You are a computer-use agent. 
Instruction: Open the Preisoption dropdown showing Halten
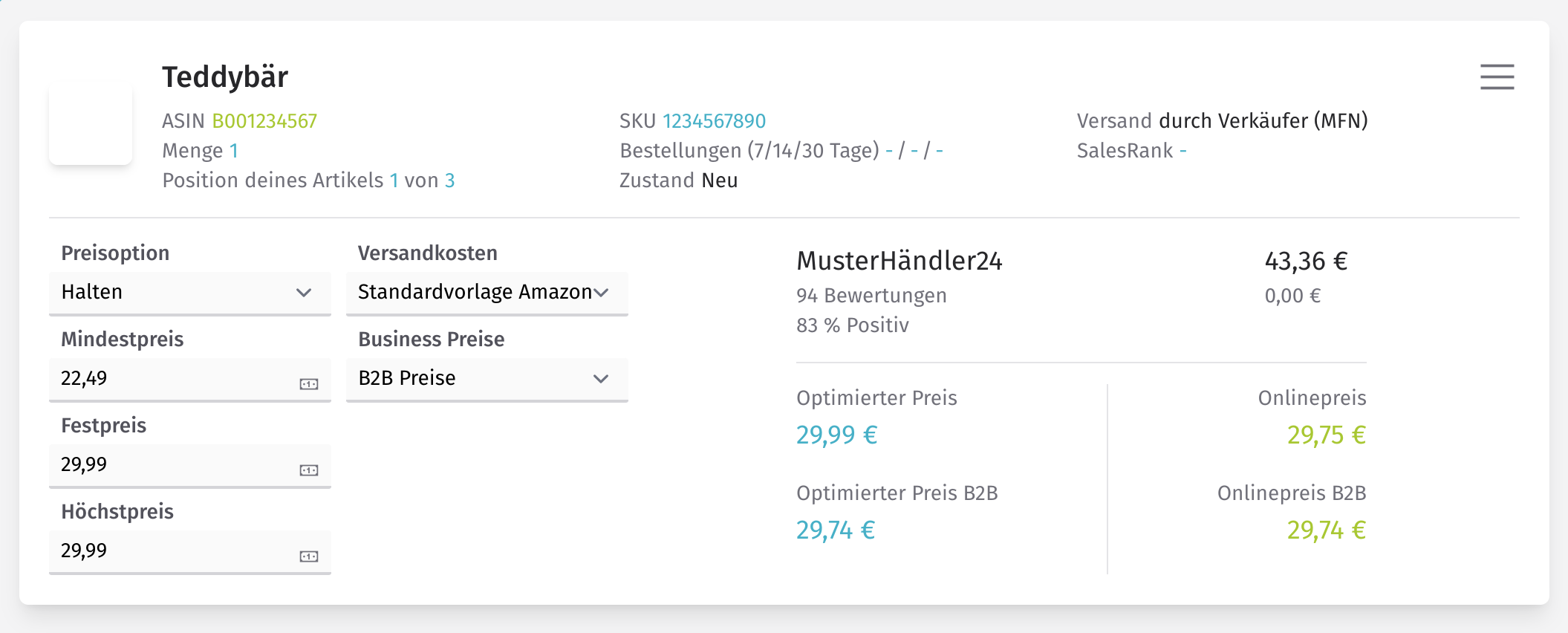click(x=190, y=293)
